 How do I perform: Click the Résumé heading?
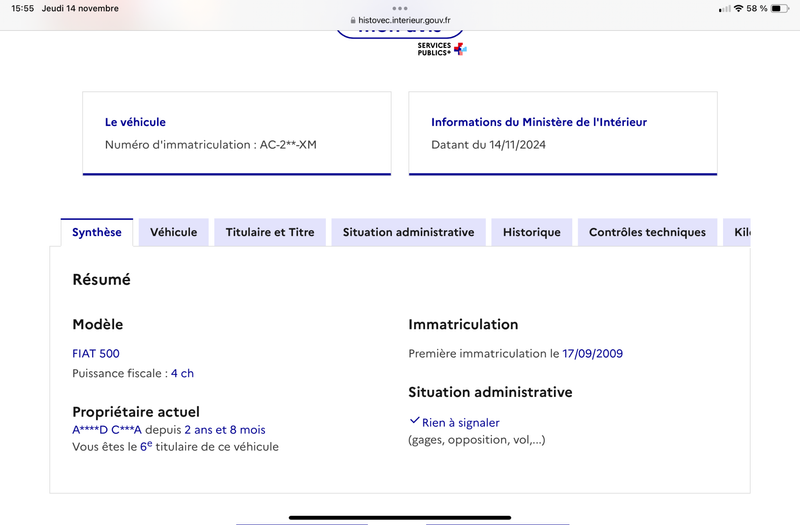[102, 280]
